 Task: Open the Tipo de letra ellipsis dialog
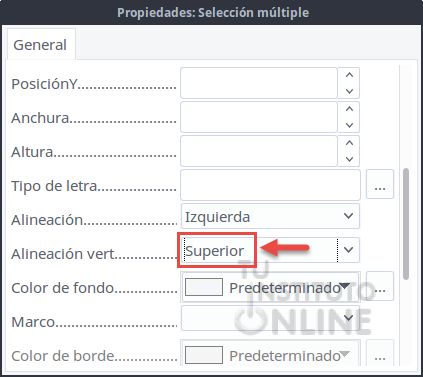coord(380,184)
